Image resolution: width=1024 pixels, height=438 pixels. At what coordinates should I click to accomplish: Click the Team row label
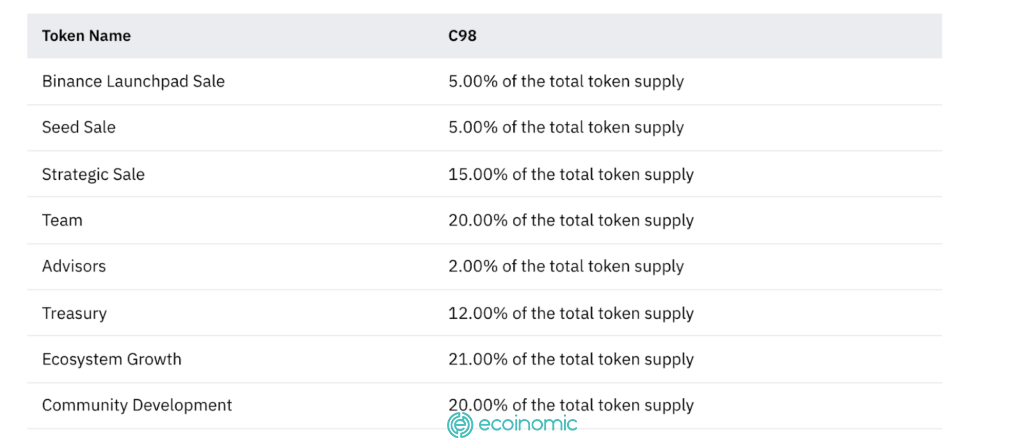(62, 220)
